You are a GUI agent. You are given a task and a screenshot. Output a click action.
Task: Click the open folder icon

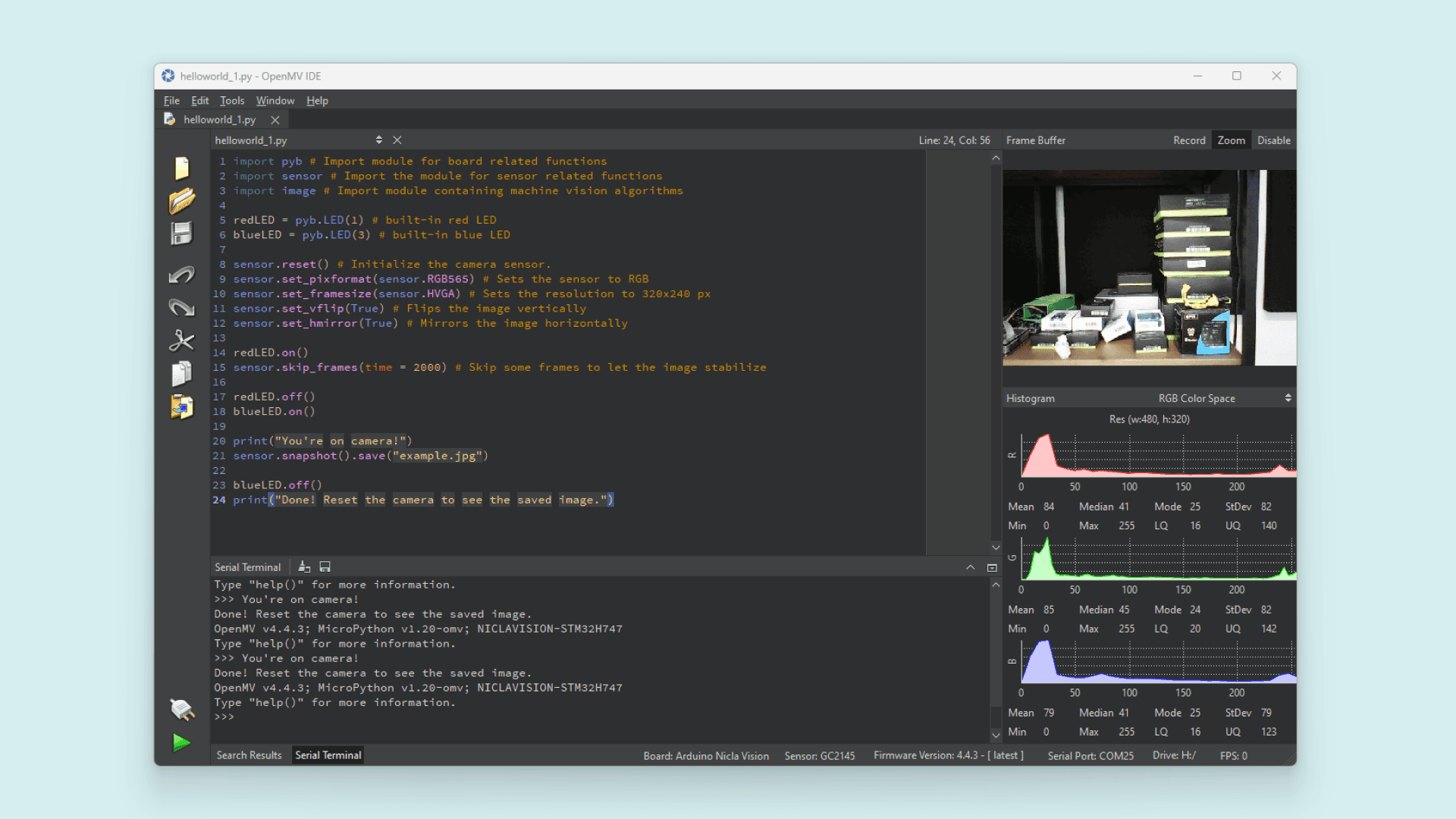coord(182,201)
